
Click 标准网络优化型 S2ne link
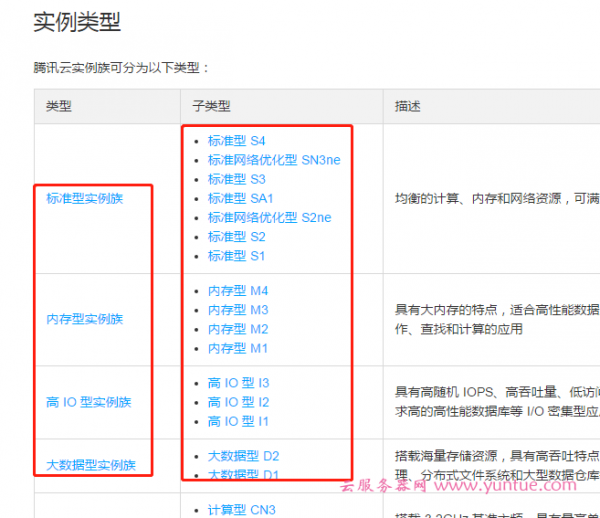(269, 217)
